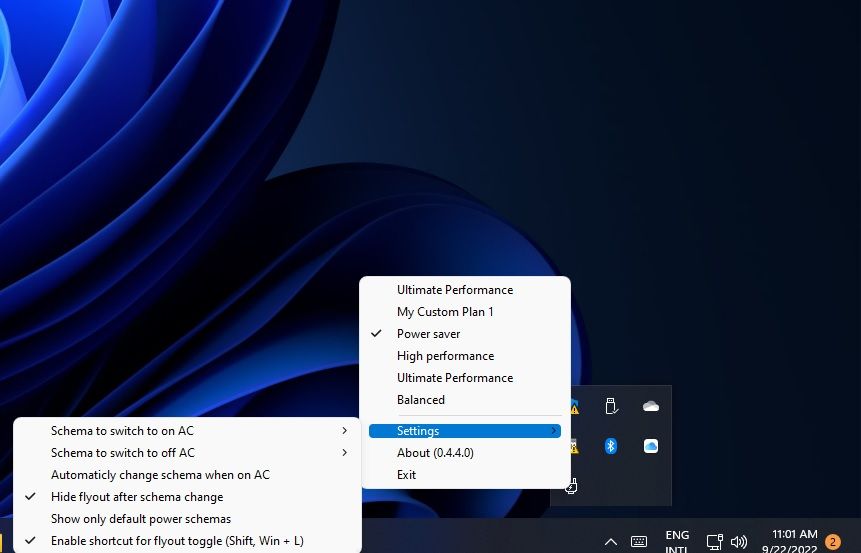Click the speaker volume icon

point(739,542)
